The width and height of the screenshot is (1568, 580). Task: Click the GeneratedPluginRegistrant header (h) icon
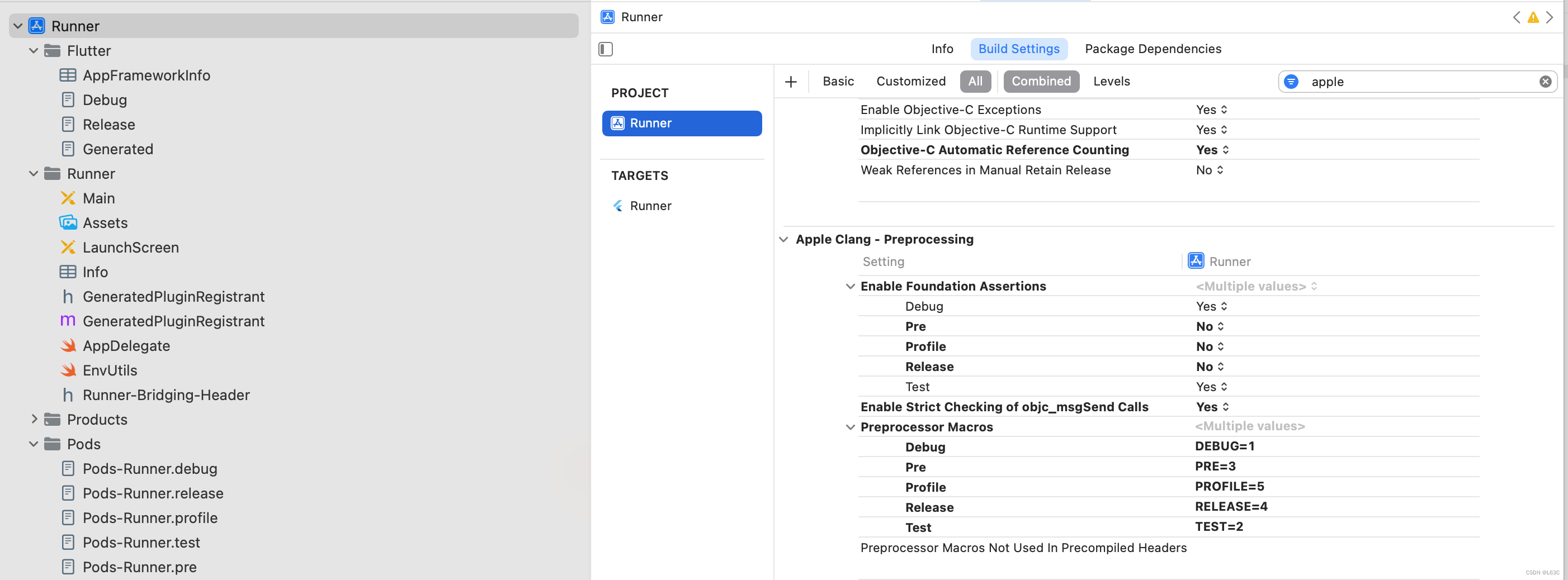68,297
